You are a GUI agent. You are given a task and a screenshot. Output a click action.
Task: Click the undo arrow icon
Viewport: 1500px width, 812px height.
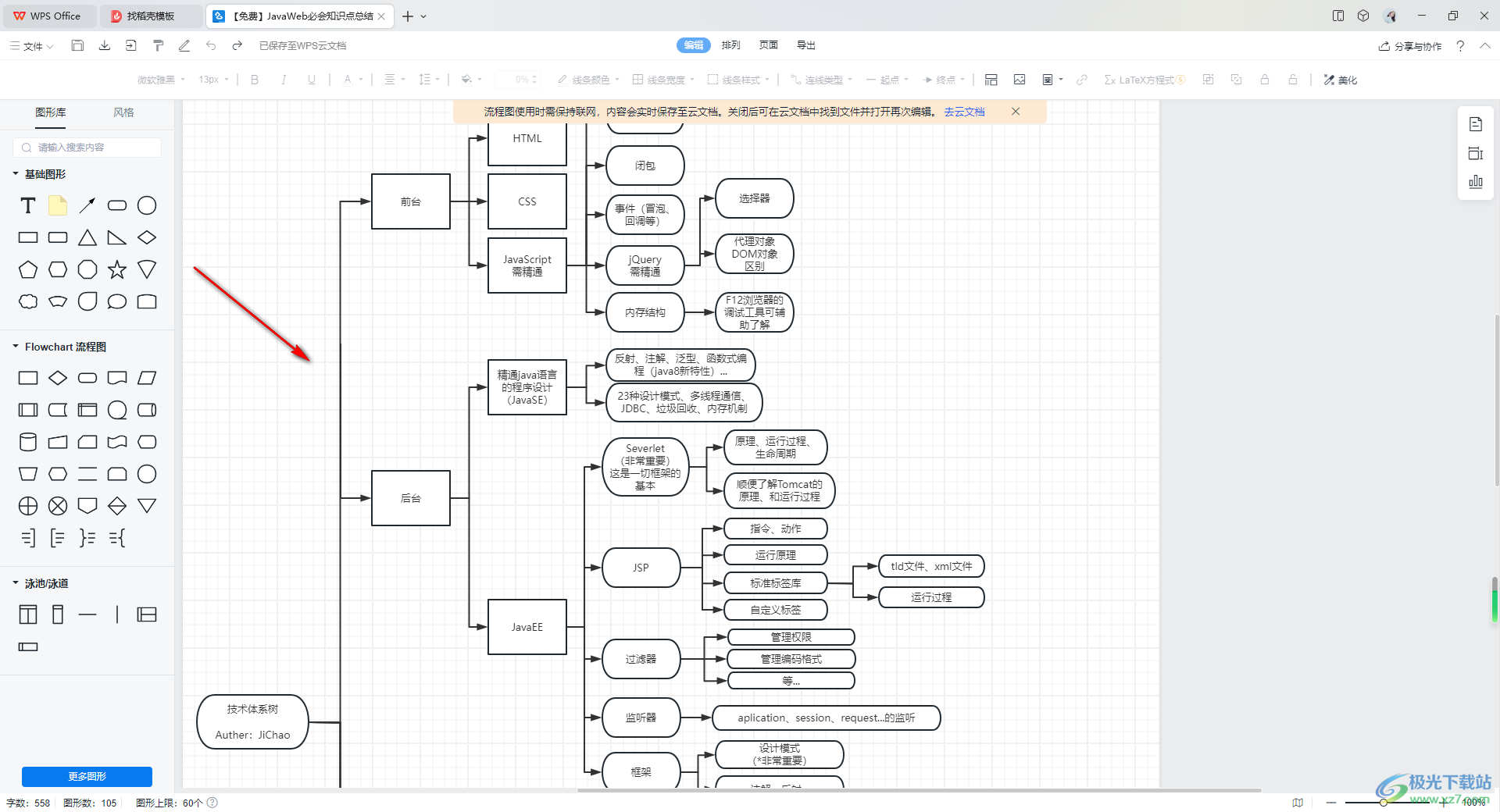tap(211, 45)
